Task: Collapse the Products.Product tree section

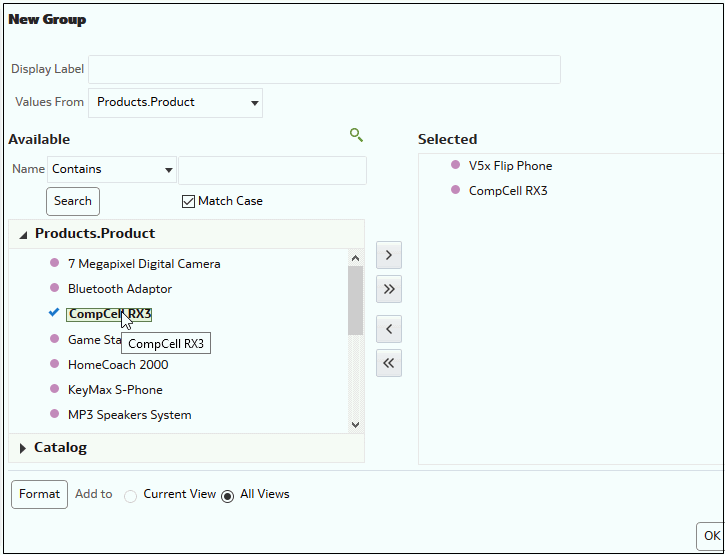Action: click(x=23, y=234)
